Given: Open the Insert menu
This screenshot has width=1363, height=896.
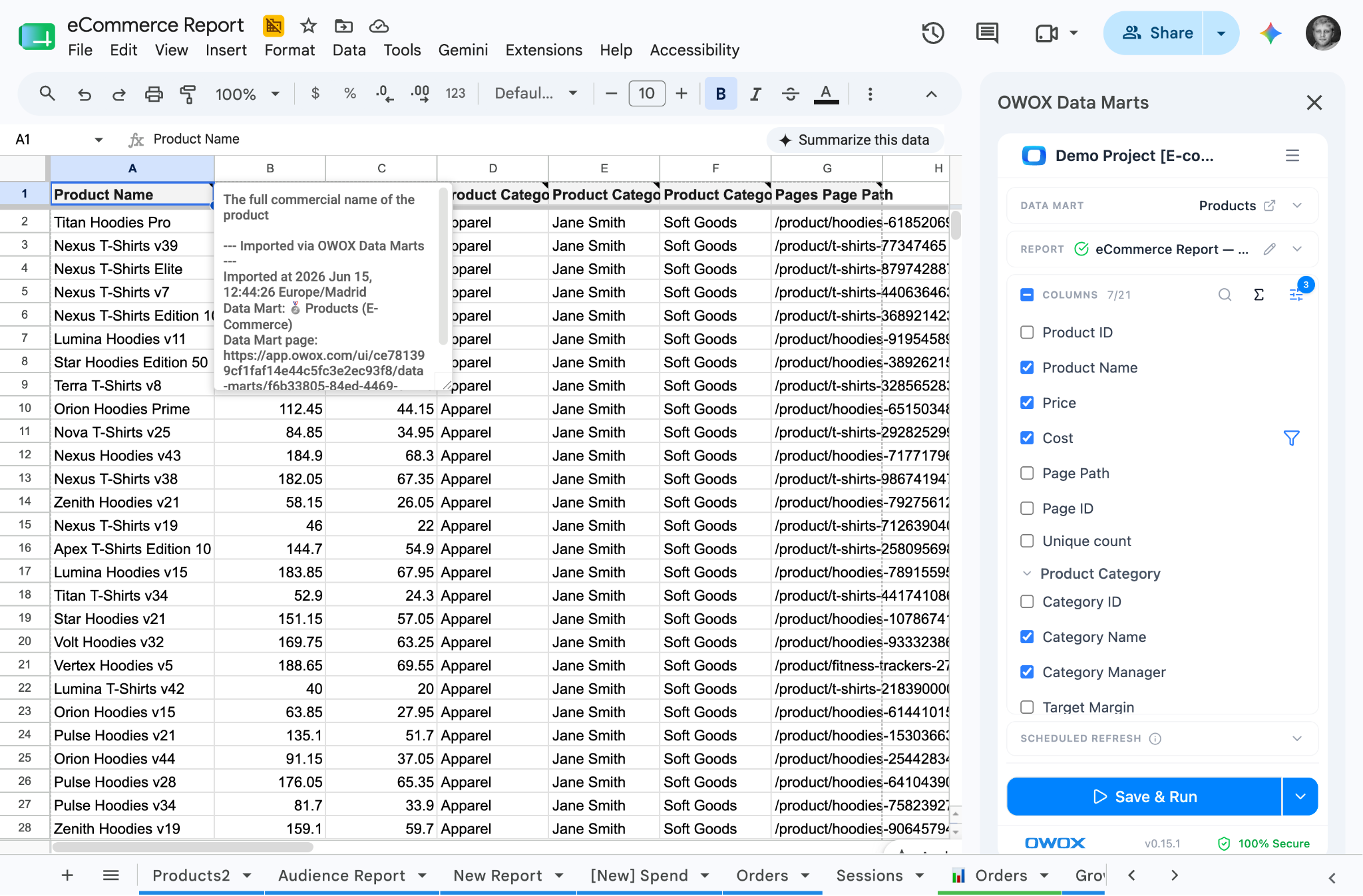Looking at the screenshot, I should click(x=226, y=51).
